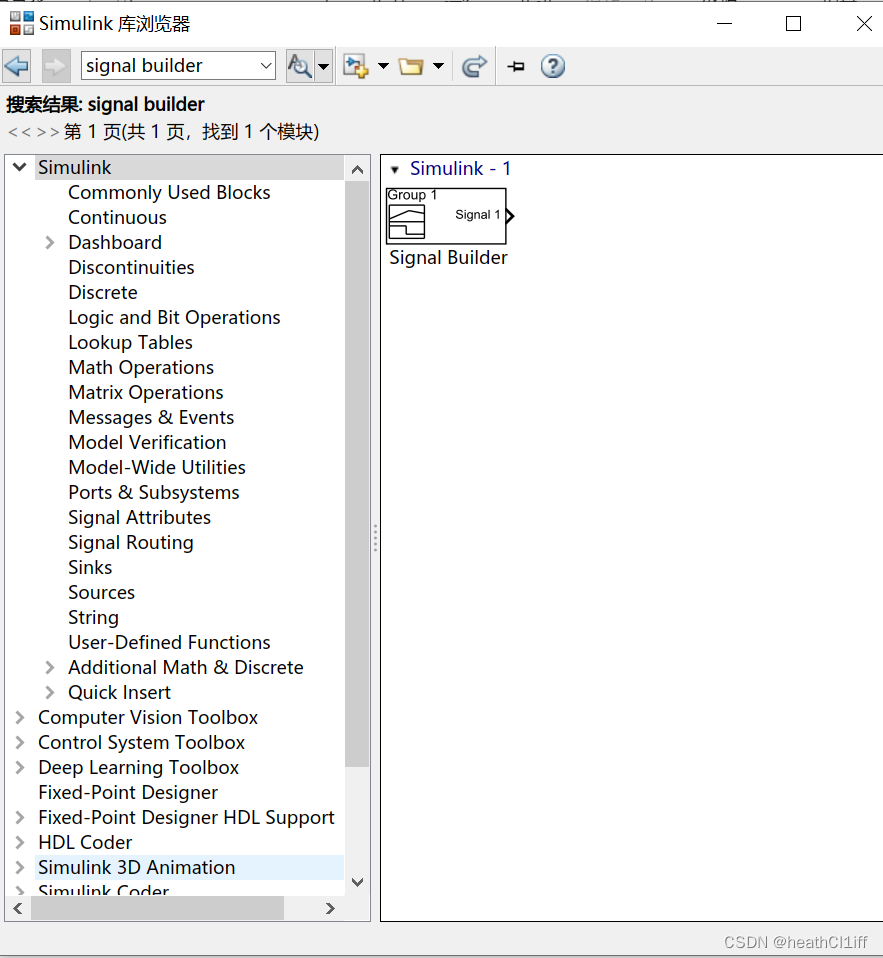This screenshot has width=883, height=958.
Task: Toggle the search options arrow
Action: click(322, 66)
